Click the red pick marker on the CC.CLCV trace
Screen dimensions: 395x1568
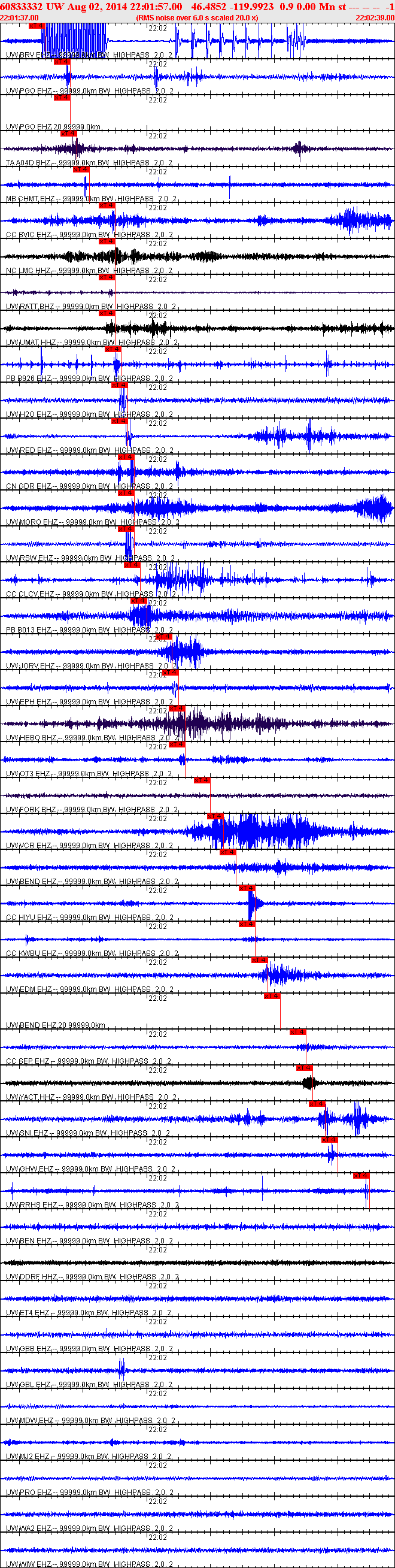(132, 565)
